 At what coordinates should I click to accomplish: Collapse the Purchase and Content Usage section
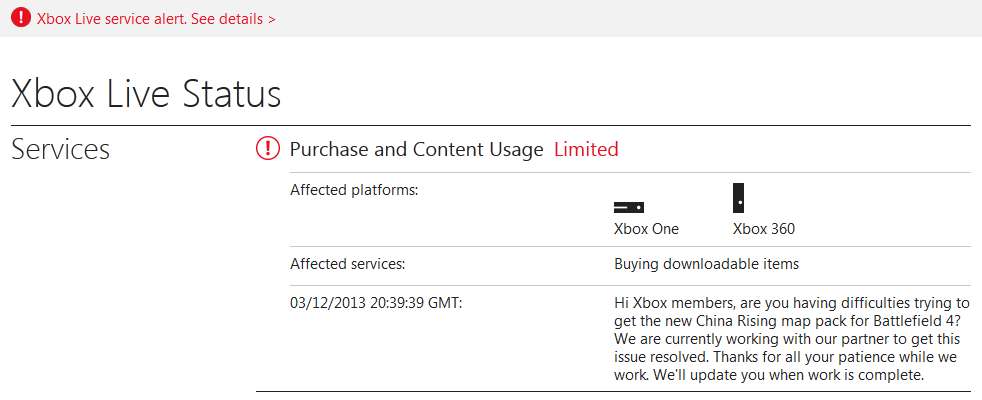[x=416, y=150]
